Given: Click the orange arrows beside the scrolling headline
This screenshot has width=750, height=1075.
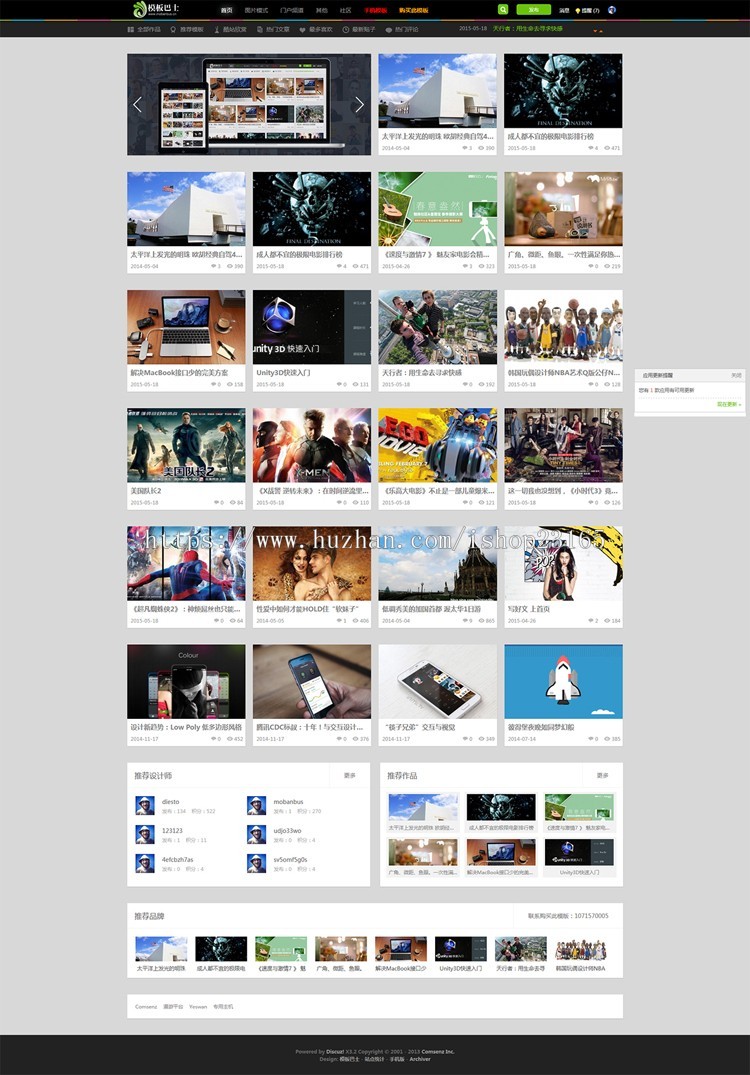Looking at the screenshot, I should click(598, 31).
